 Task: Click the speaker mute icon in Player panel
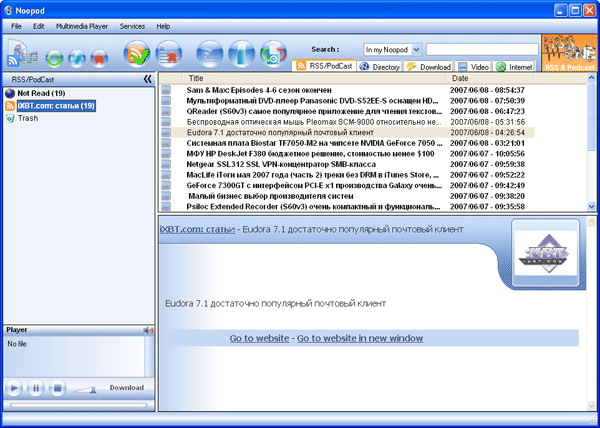coord(148,330)
